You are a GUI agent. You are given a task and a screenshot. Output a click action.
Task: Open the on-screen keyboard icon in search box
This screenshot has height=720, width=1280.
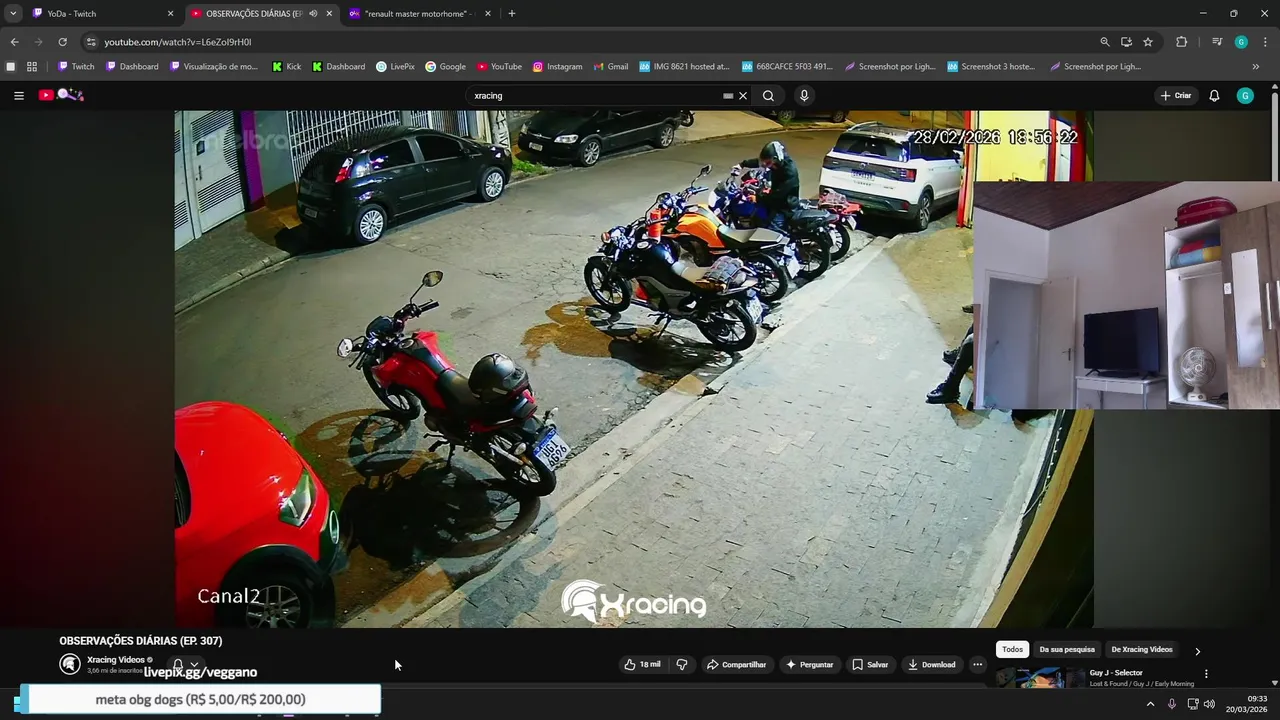click(x=728, y=96)
